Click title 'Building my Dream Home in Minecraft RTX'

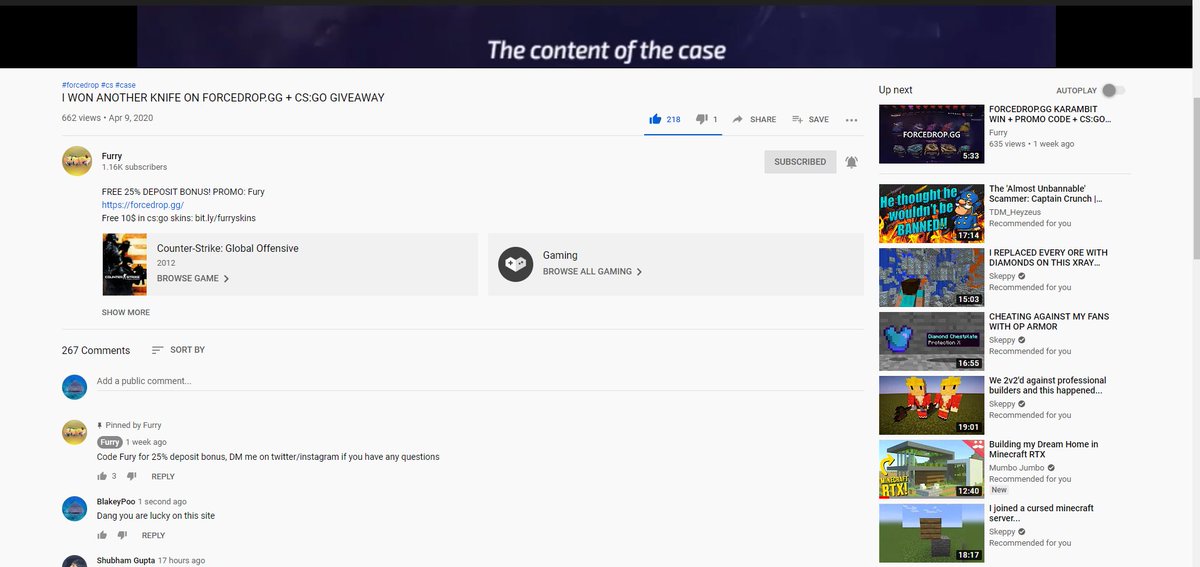(x=1044, y=449)
